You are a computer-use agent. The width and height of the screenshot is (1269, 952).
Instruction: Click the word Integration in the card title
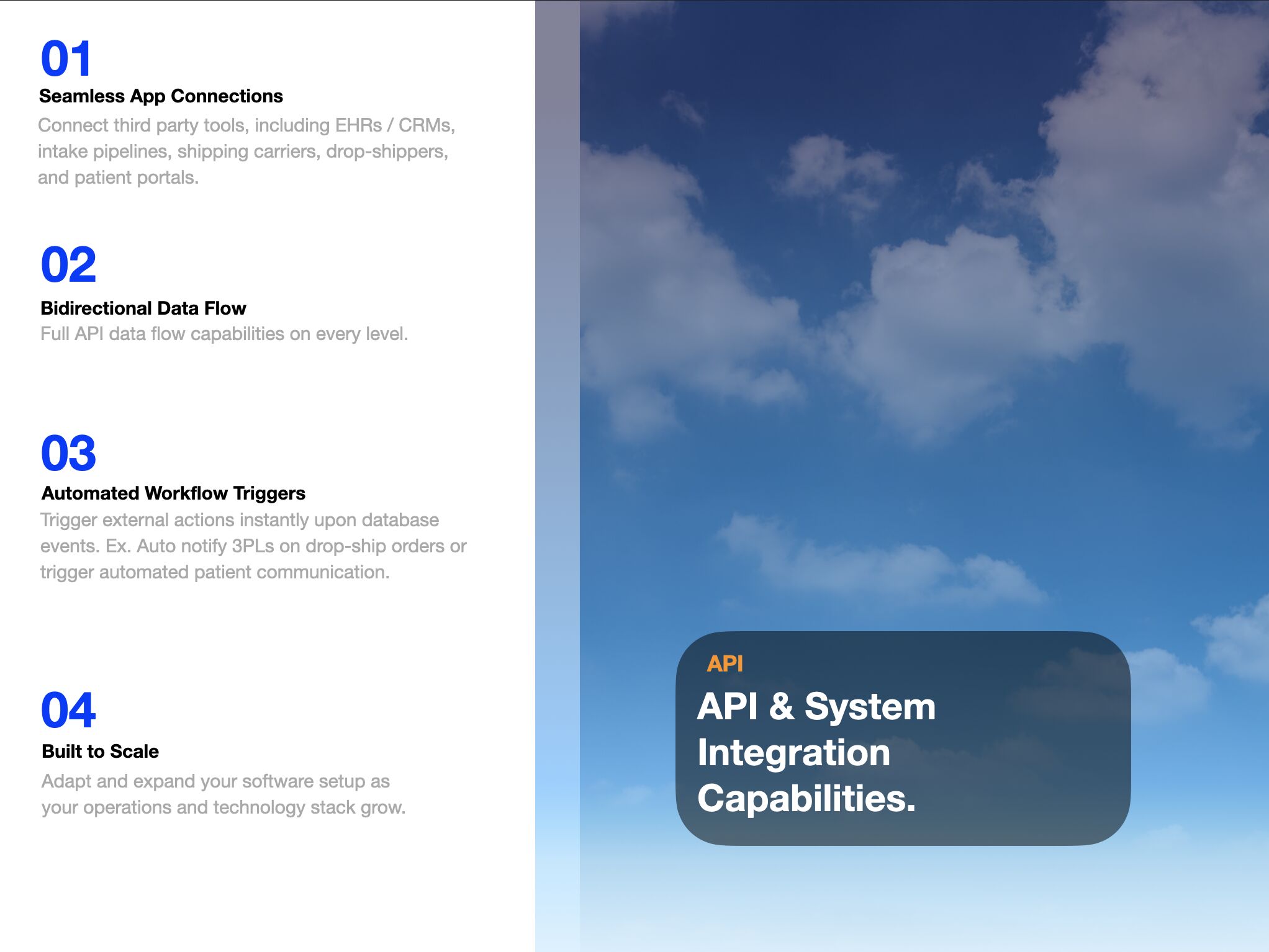pyautogui.click(x=794, y=752)
